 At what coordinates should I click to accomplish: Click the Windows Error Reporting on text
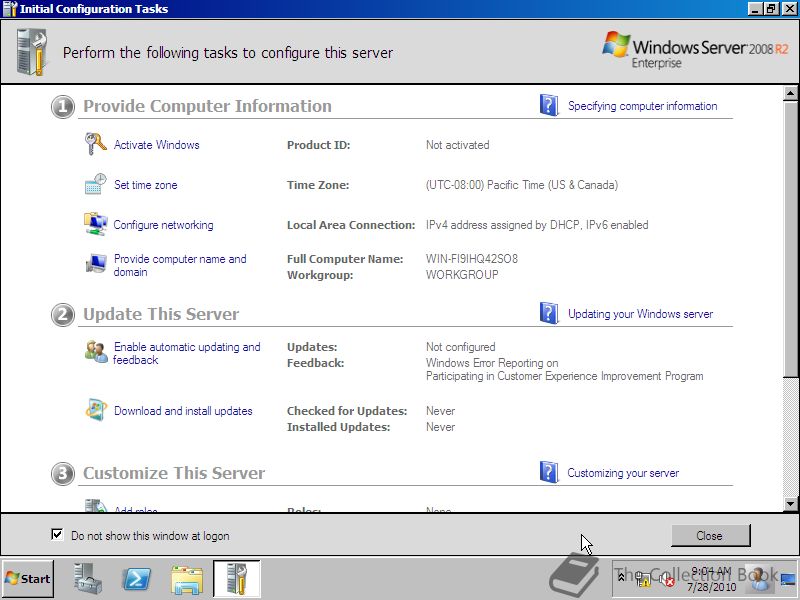tap(492, 363)
